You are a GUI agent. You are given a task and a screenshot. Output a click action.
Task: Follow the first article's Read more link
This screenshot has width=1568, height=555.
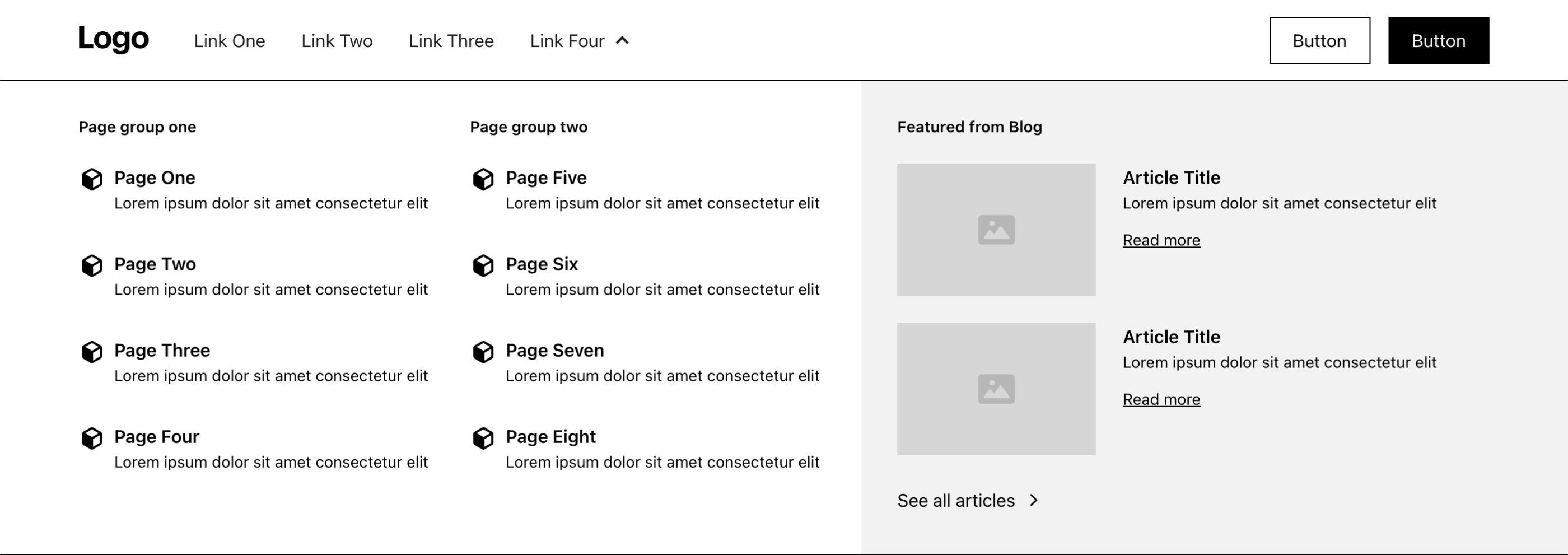tap(1161, 240)
